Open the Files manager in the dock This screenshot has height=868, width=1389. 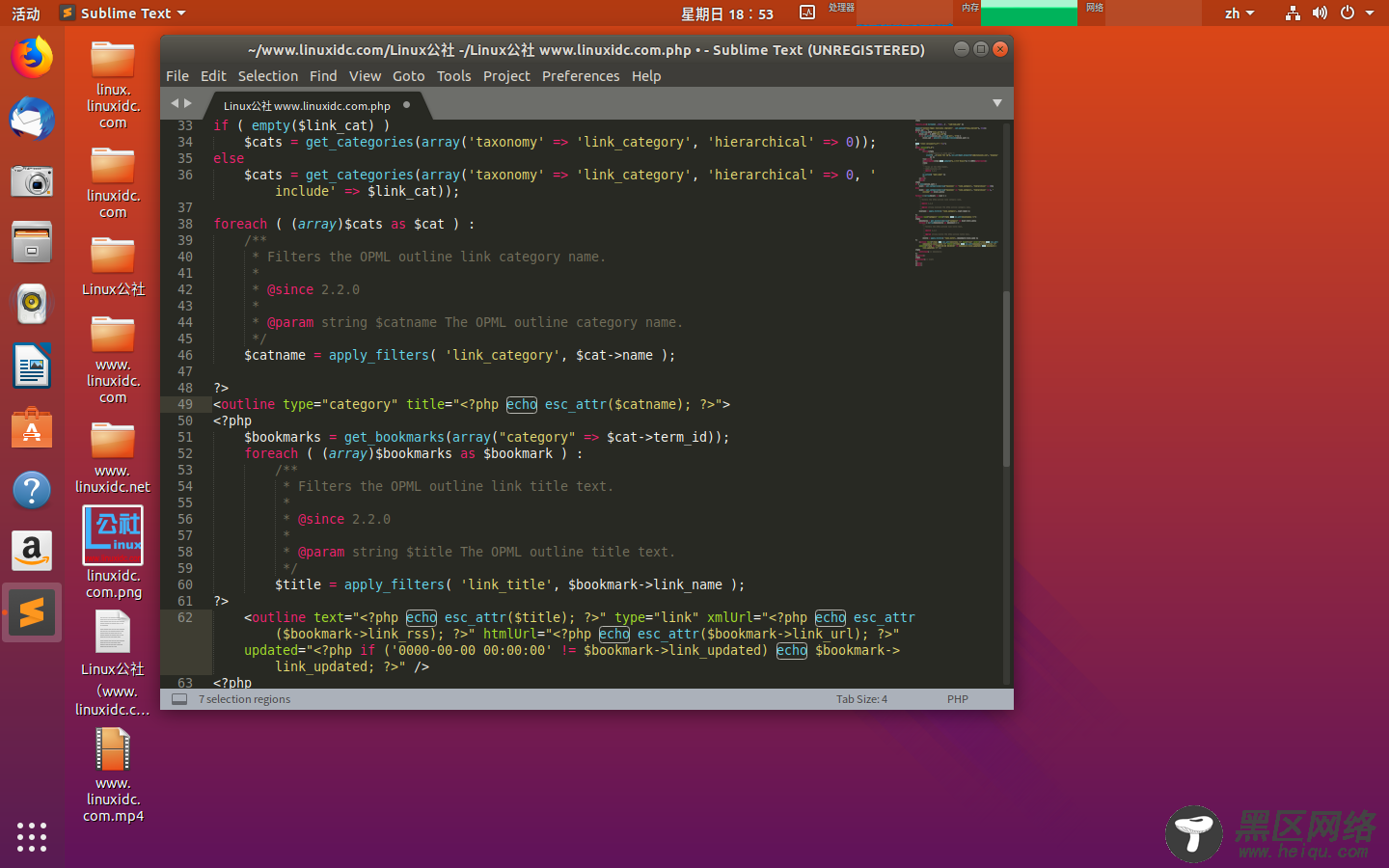[x=32, y=242]
